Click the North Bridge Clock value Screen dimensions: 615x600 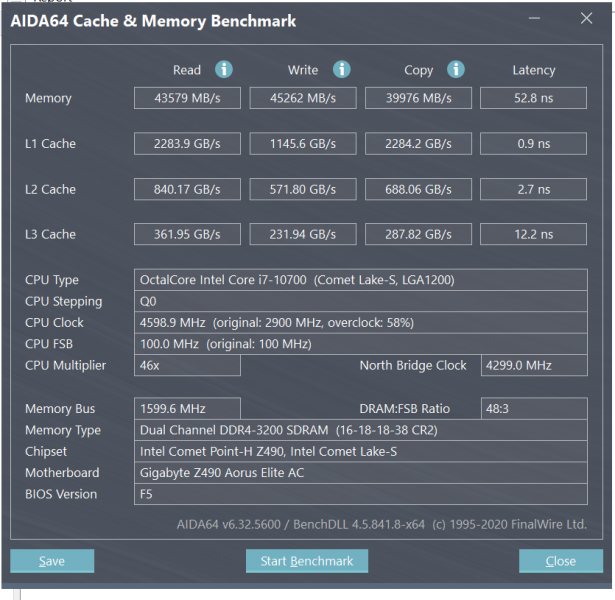[x=533, y=366]
